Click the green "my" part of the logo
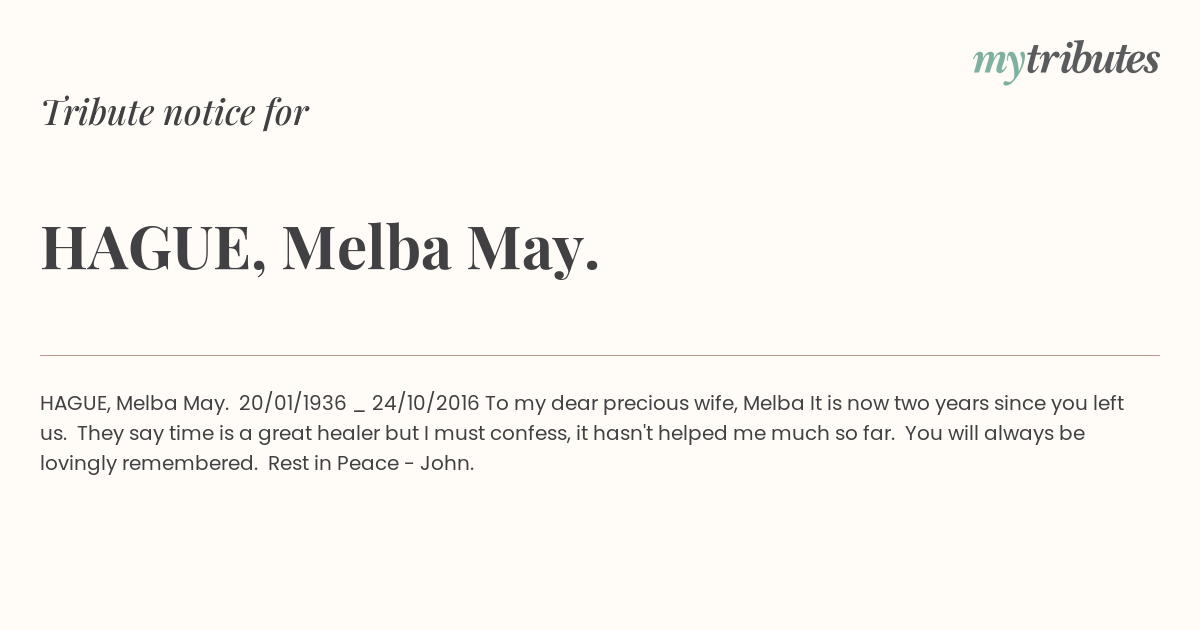Viewport: 1200px width, 630px height. [999, 63]
